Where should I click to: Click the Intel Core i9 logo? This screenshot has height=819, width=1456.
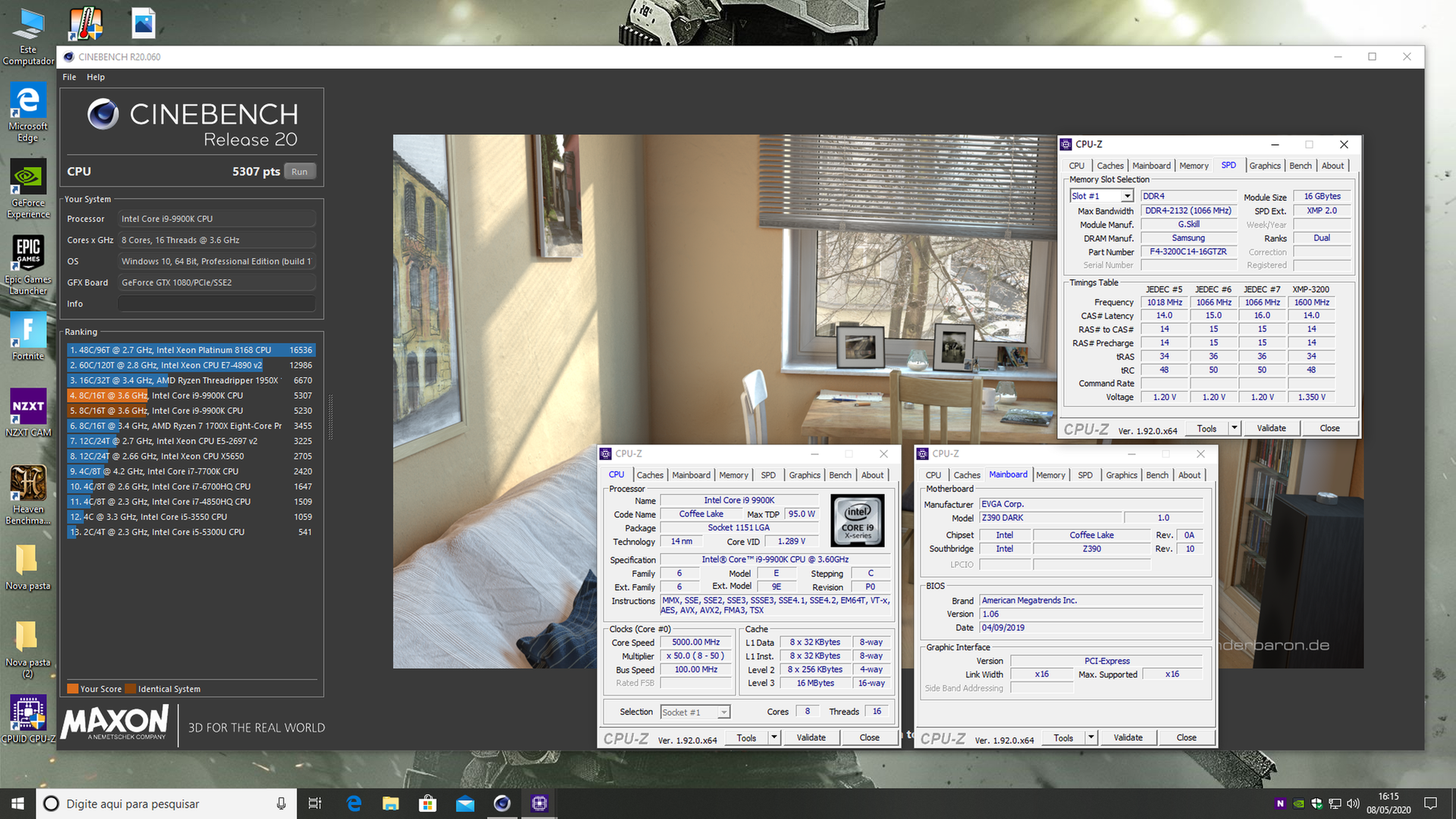(858, 520)
